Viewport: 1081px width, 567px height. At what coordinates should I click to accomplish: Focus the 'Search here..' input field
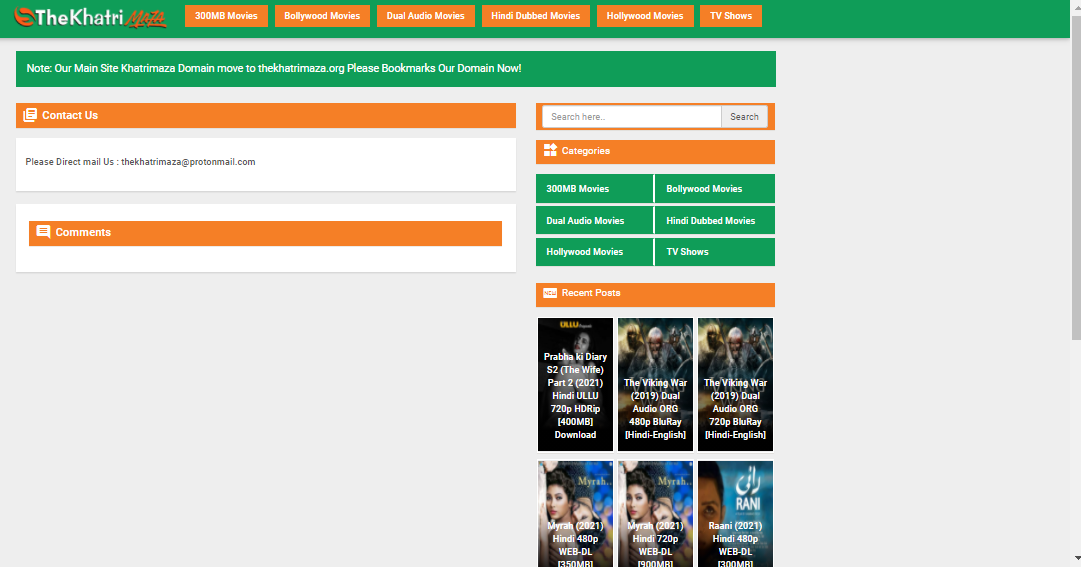pyautogui.click(x=632, y=117)
